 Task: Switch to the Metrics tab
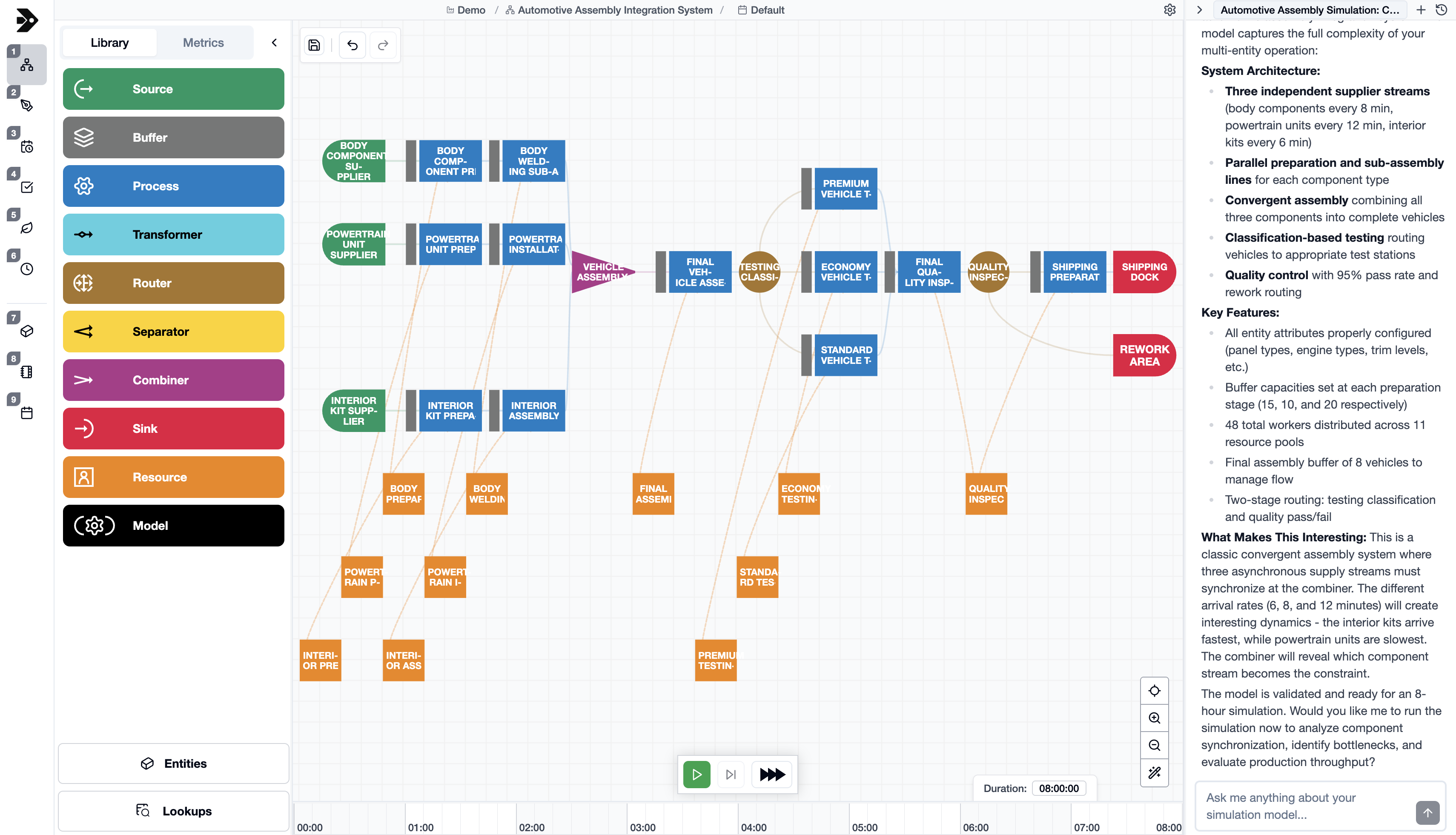point(203,43)
